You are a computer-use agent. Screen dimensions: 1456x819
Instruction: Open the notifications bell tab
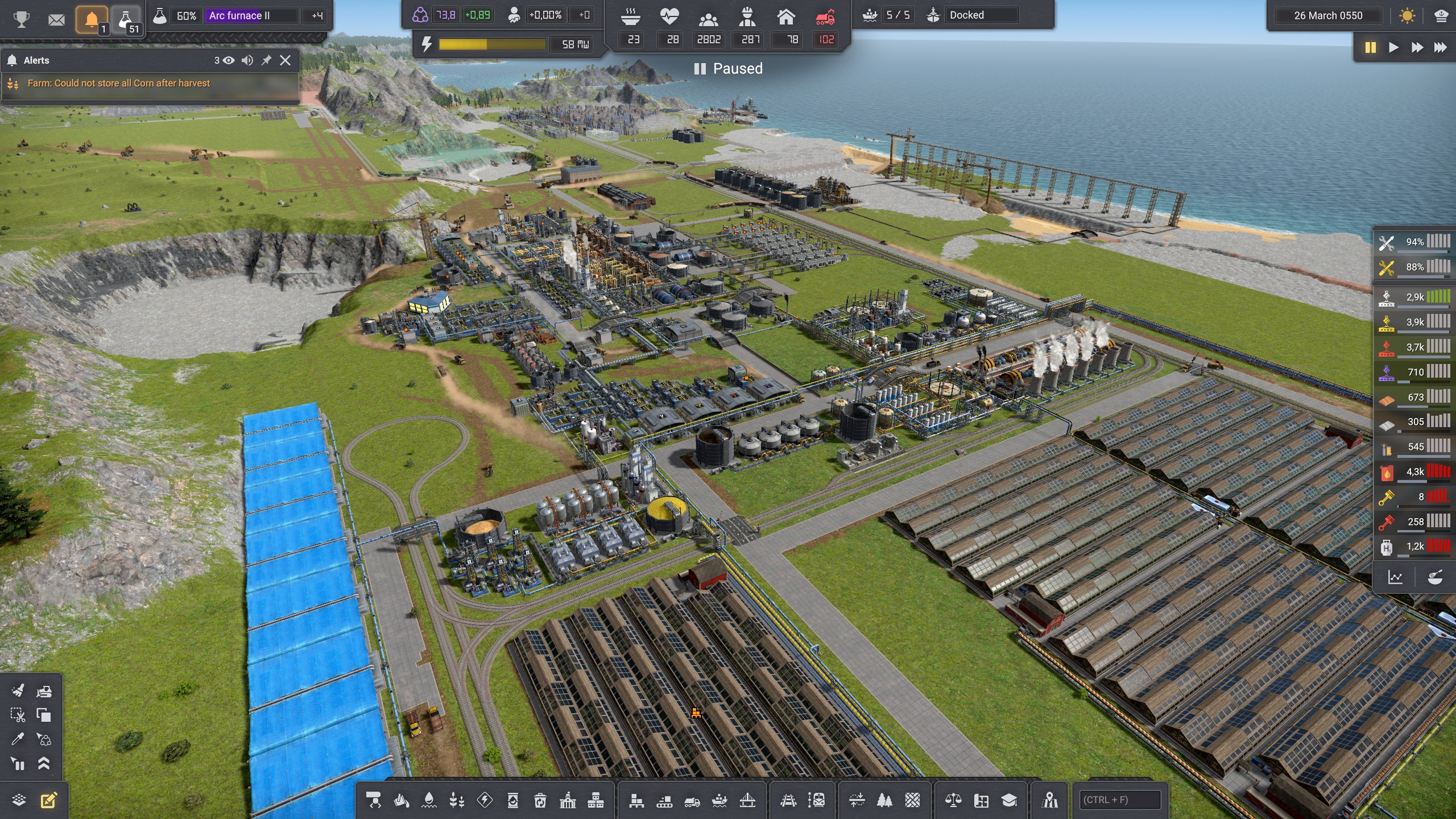click(92, 20)
